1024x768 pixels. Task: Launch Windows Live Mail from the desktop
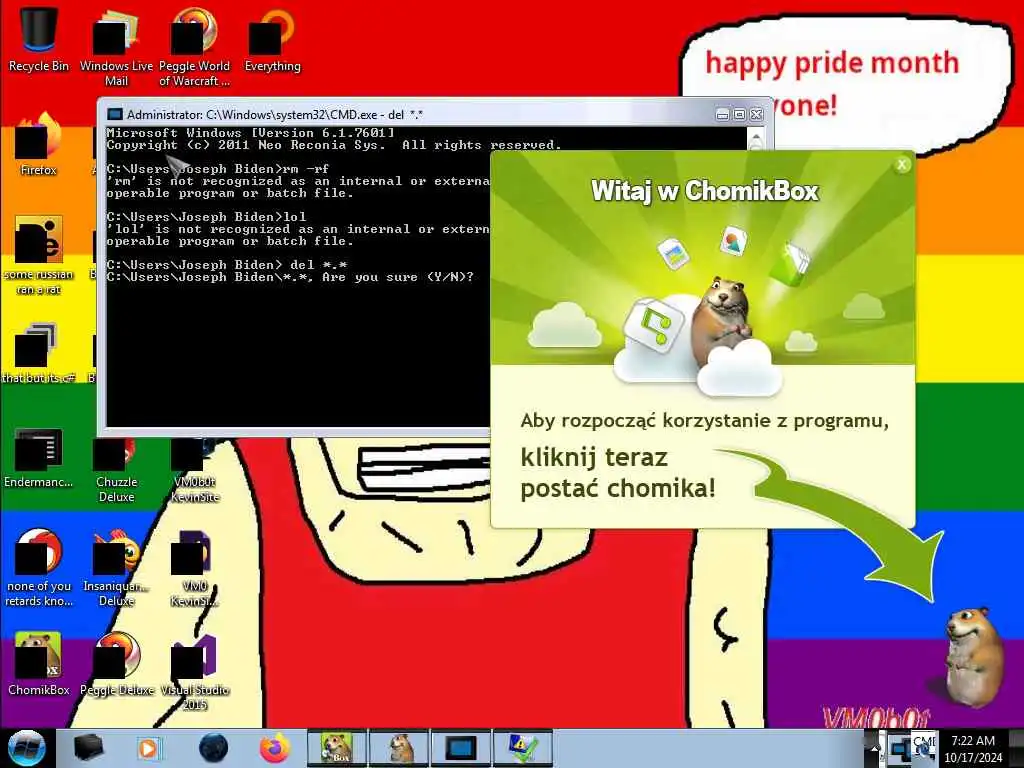click(x=116, y=46)
